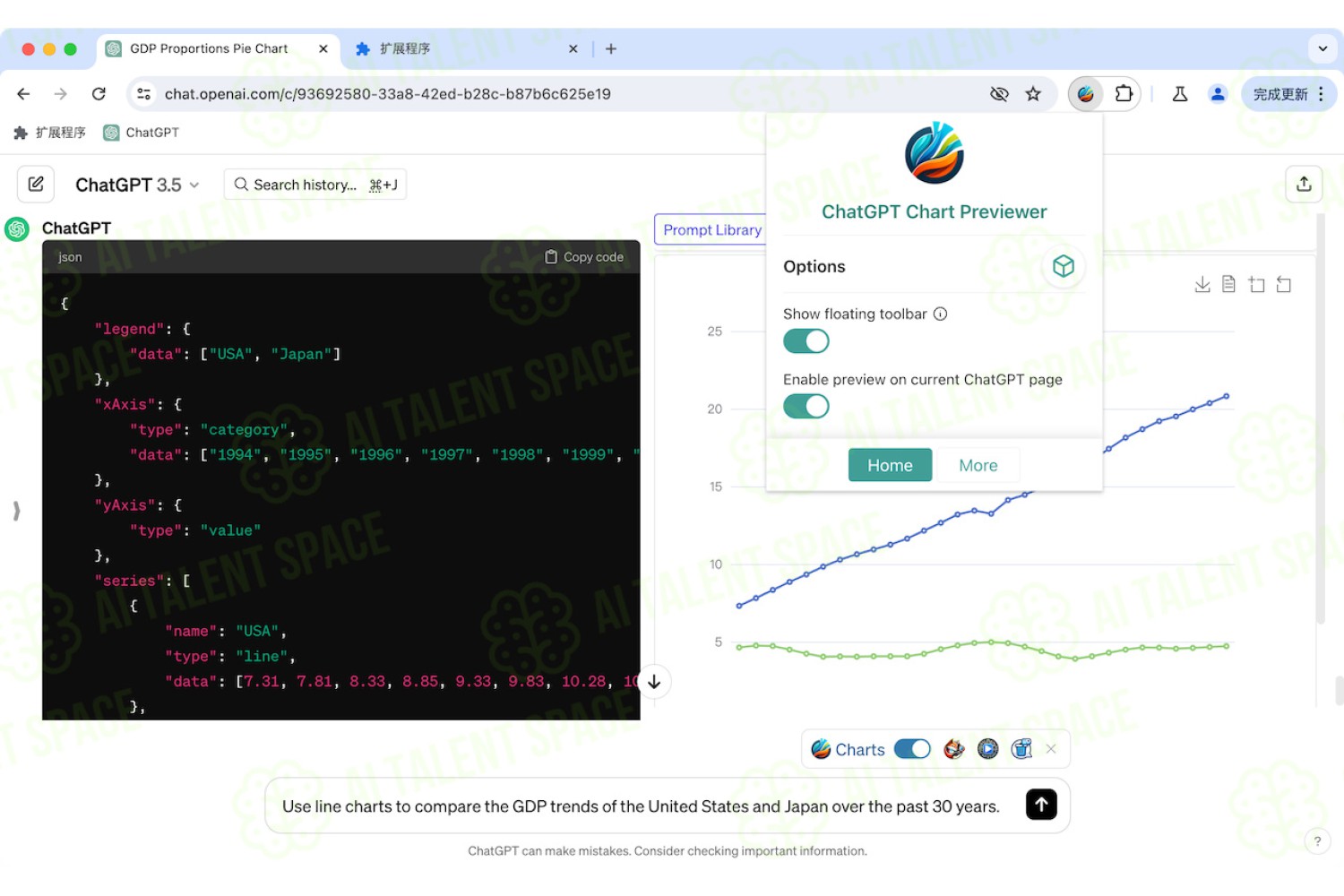Select the Home tab in extension popup
The height and width of the screenshot is (896, 1344).
(x=890, y=465)
